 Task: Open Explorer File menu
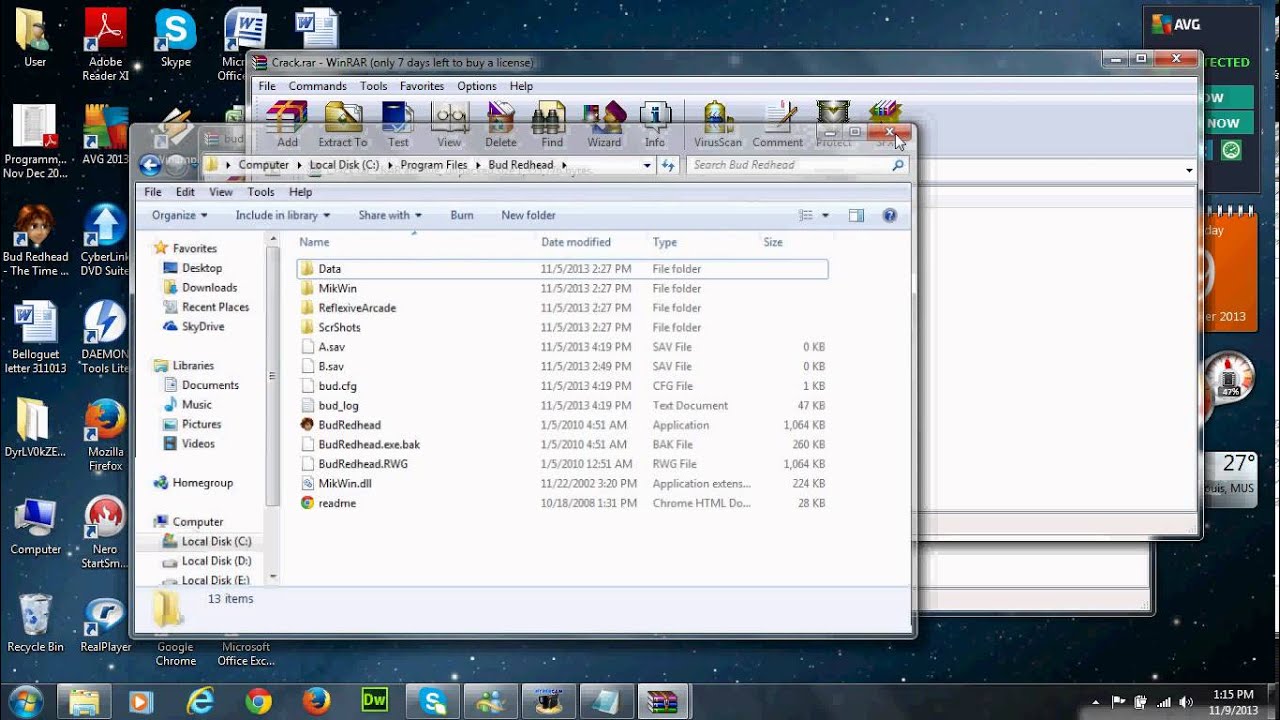153,192
